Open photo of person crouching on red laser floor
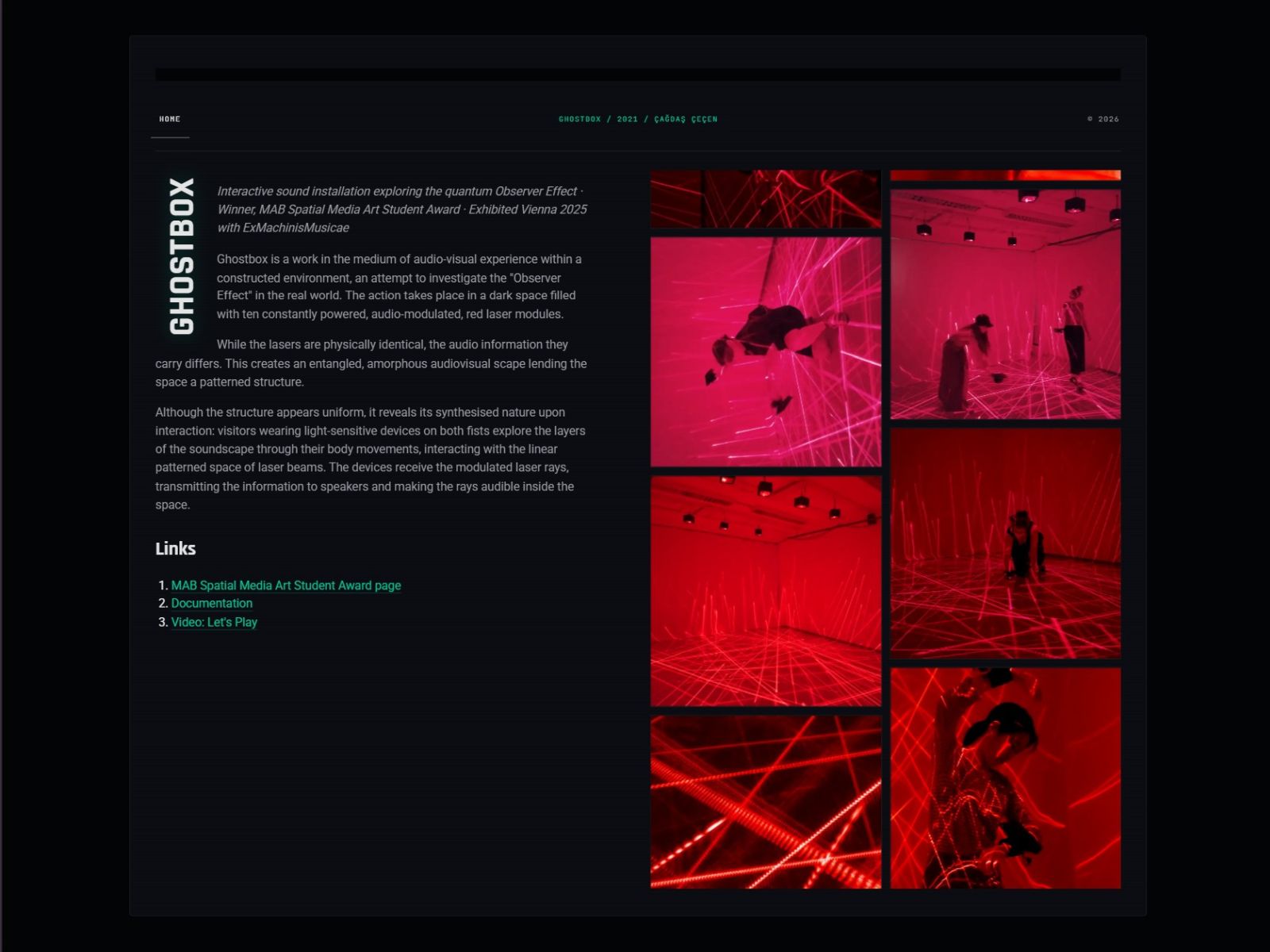 coord(1006,543)
